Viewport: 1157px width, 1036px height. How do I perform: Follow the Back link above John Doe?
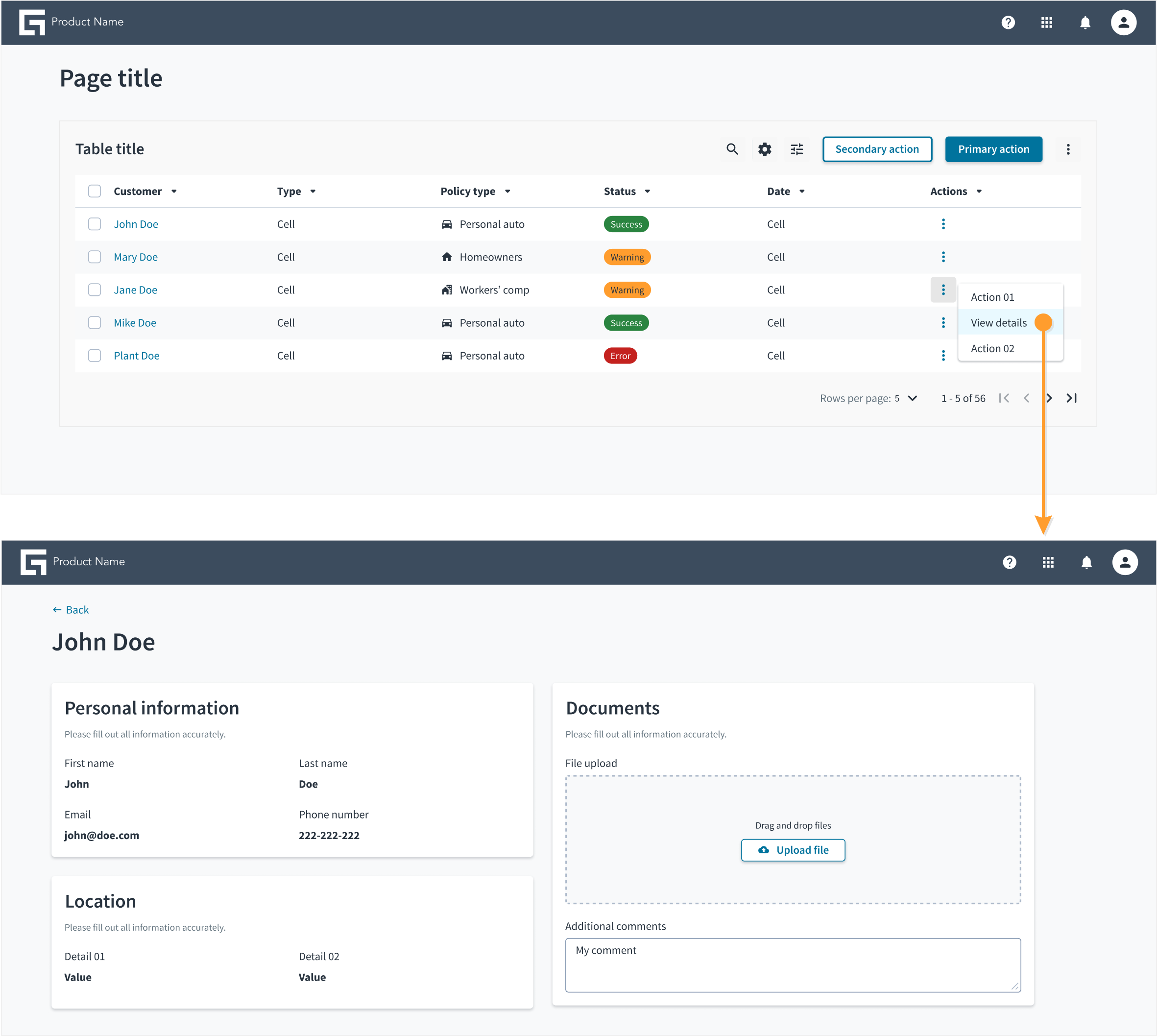tap(71, 610)
